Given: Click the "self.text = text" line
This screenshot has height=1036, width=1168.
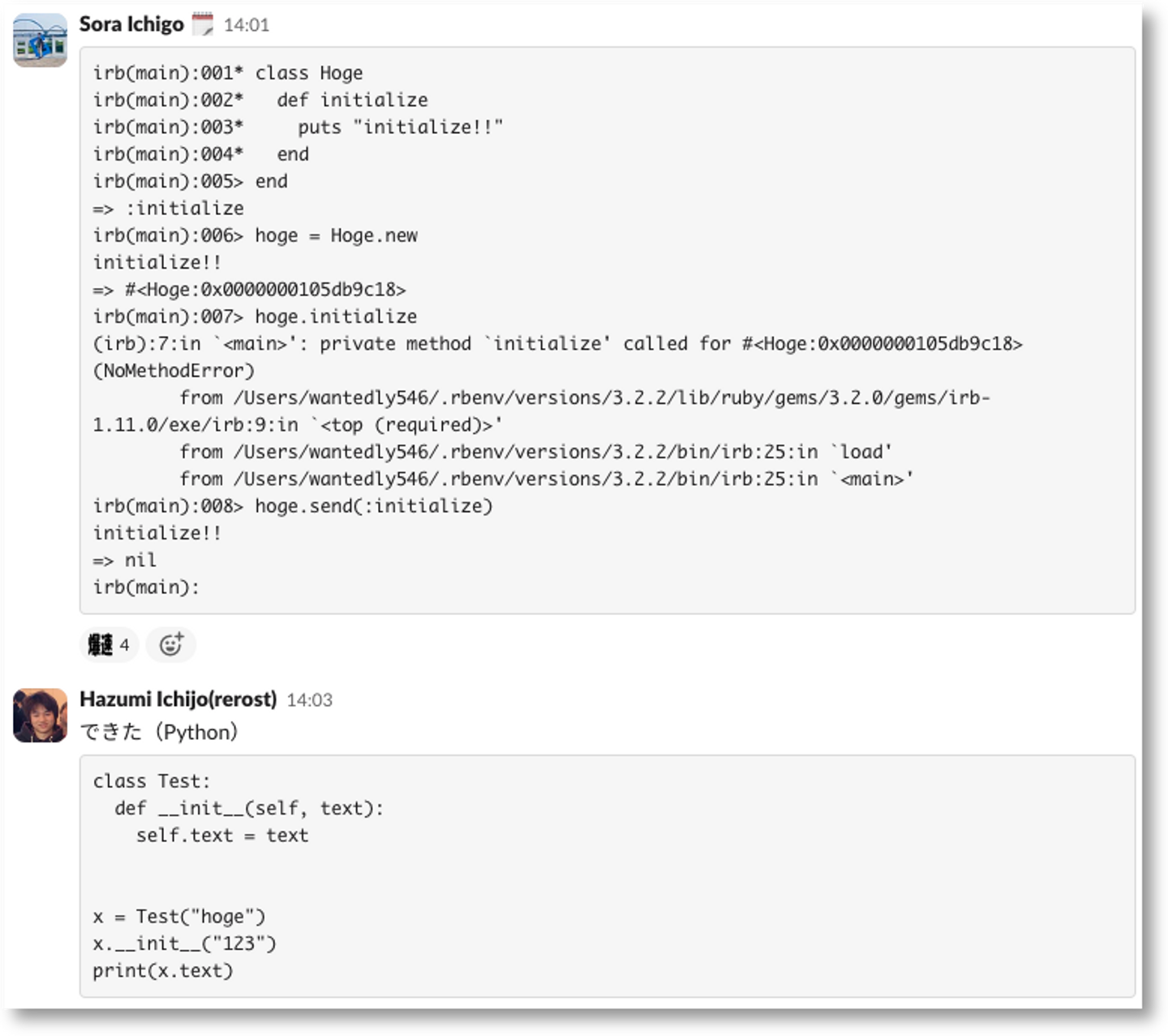Looking at the screenshot, I should (x=222, y=836).
